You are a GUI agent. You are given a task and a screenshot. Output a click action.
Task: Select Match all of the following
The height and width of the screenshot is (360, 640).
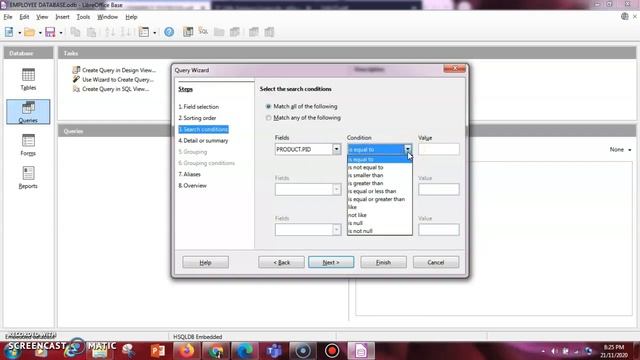tap(301, 106)
